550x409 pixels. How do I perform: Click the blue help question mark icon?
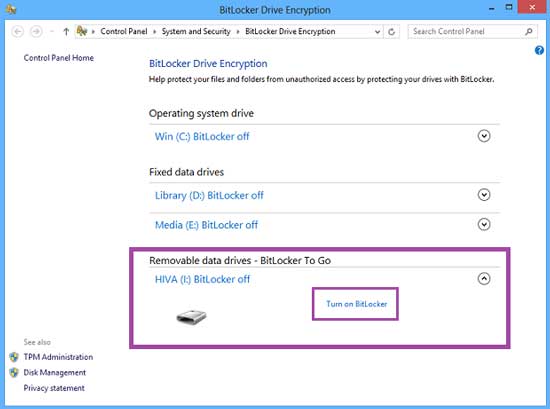click(x=539, y=51)
